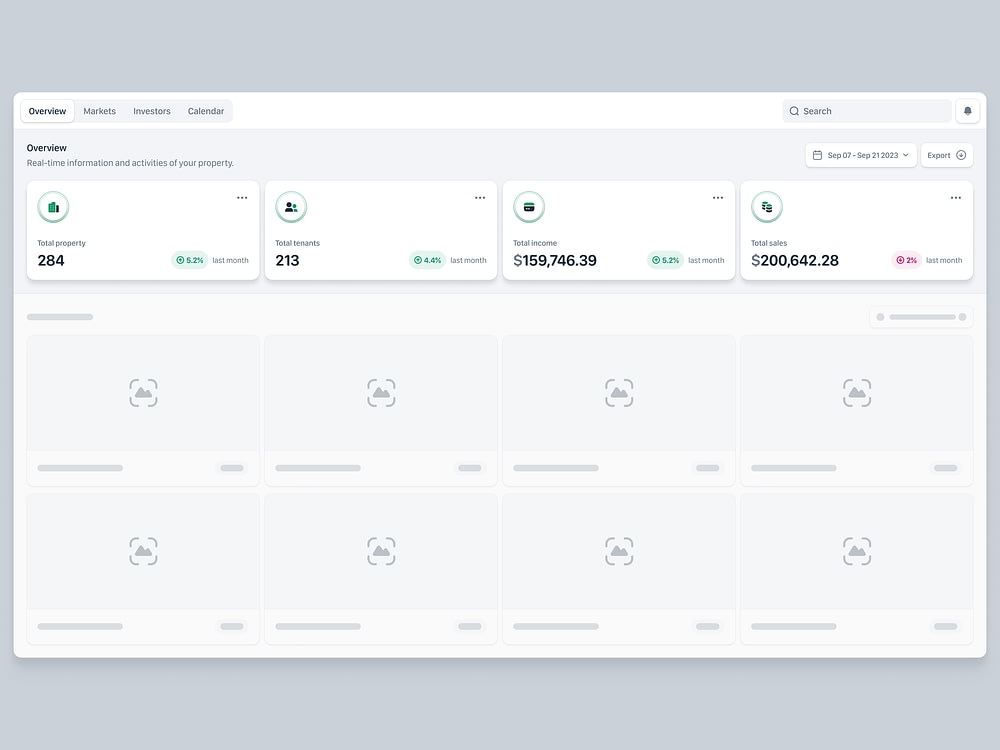1000x750 pixels.
Task: Click the Total property label
Action: click(x=61, y=243)
